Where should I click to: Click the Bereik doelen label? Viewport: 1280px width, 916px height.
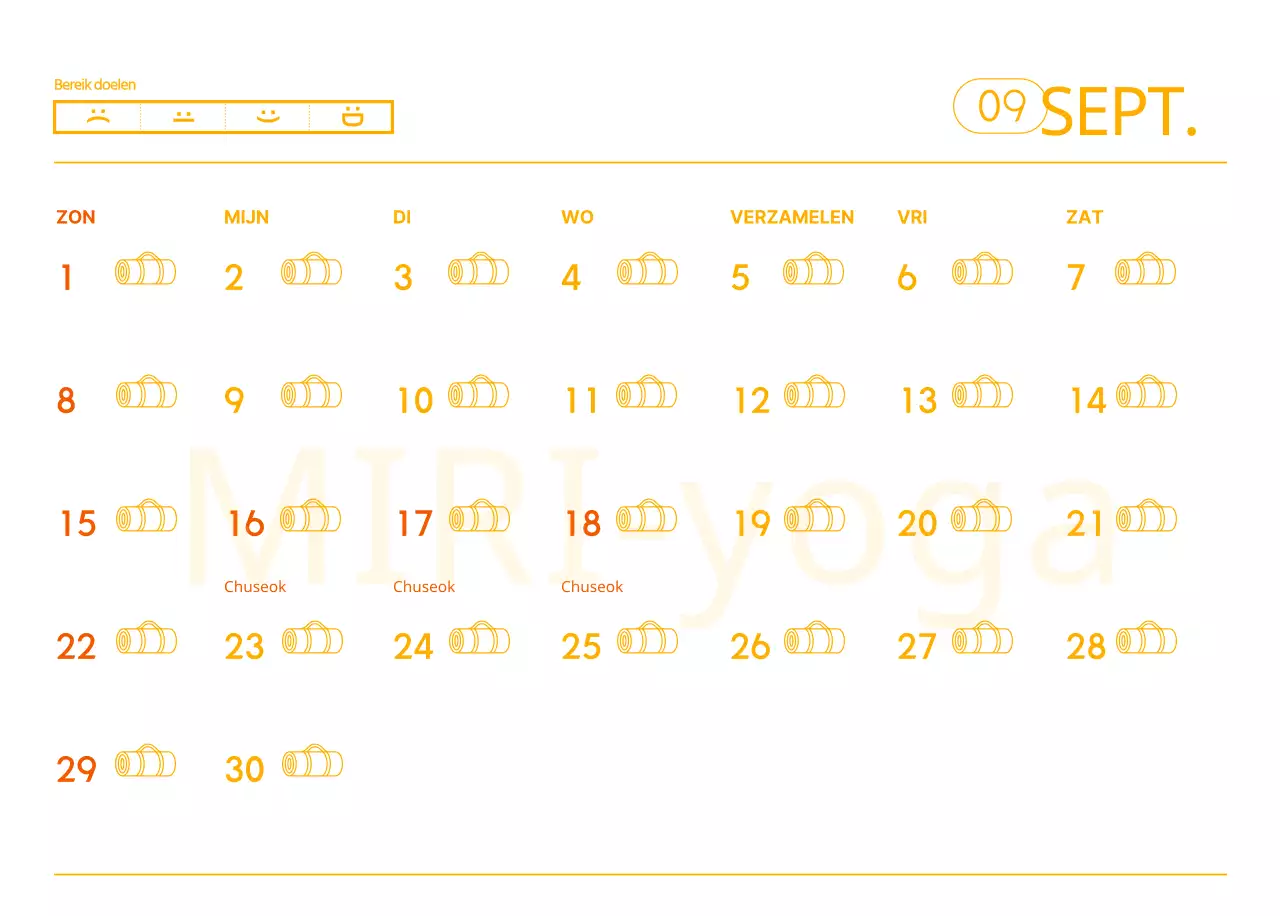pyautogui.click(x=95, y=85)
